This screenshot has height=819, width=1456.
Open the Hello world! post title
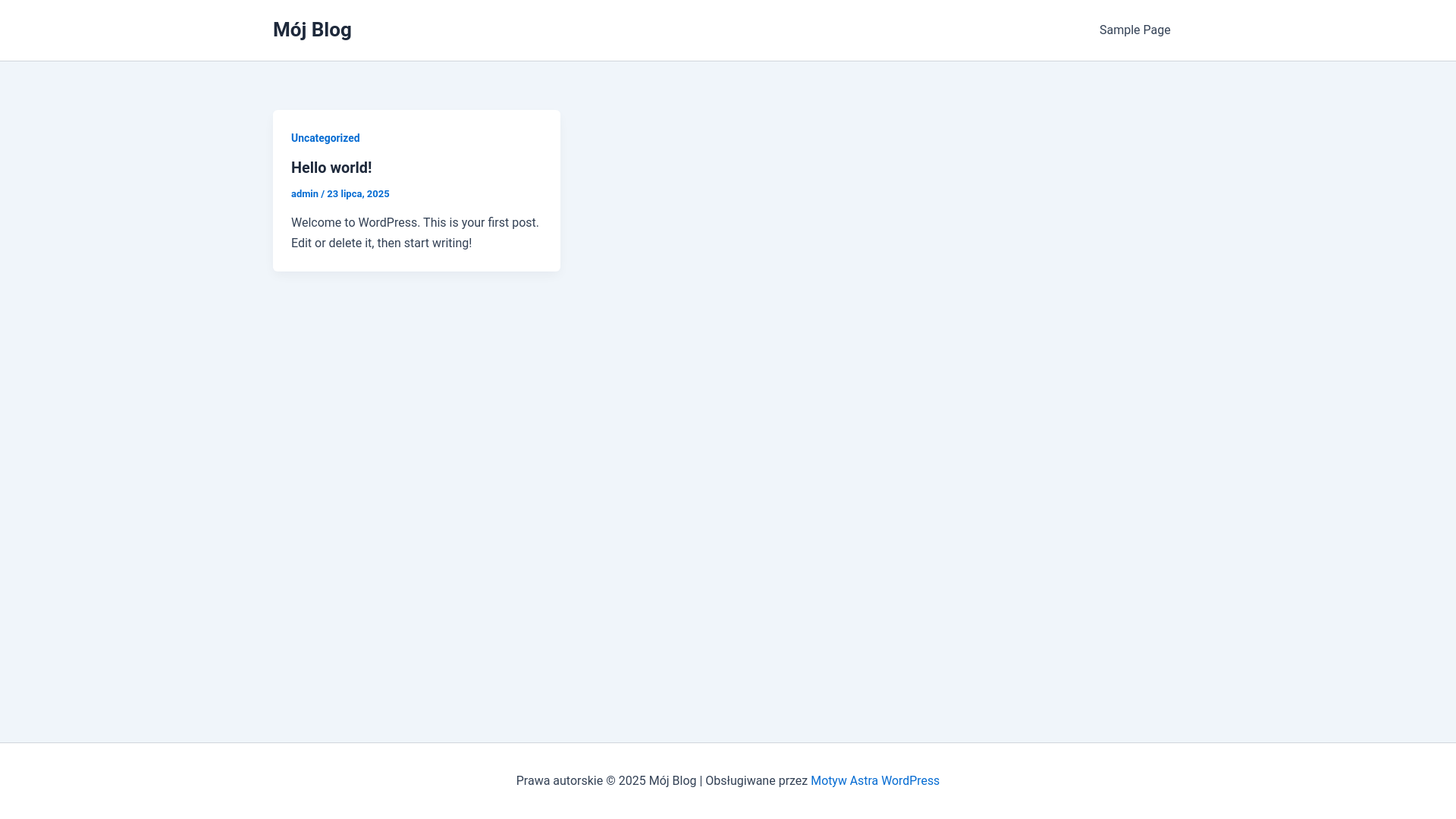pyautogui.click(x=331, y=168)
